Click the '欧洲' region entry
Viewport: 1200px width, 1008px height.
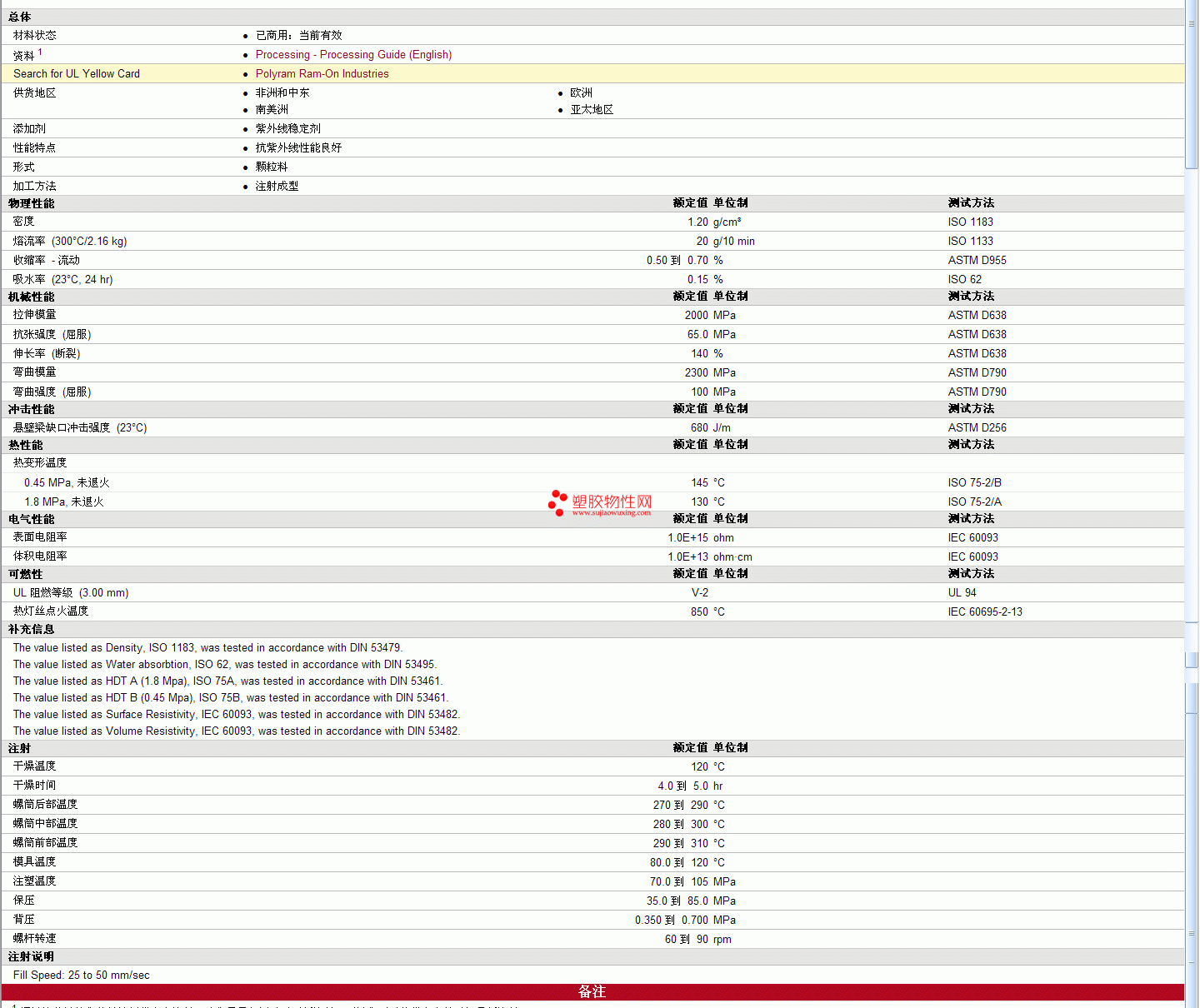581,92
